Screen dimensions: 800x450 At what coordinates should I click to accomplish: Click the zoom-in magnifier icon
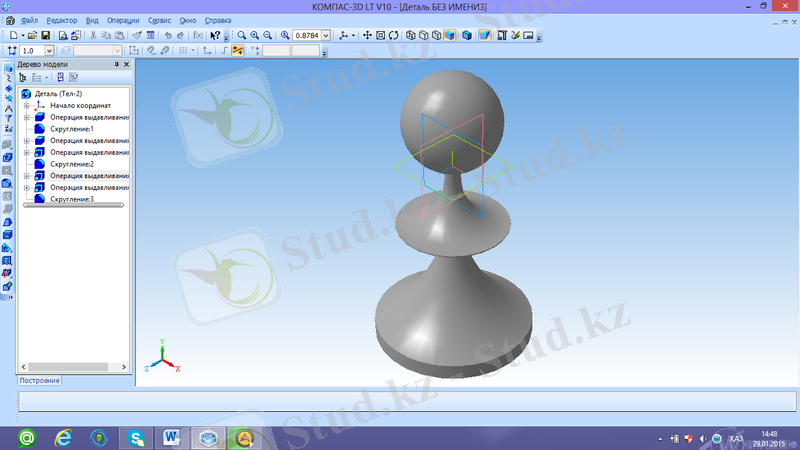pyautogui.click(x=255, y=35)
